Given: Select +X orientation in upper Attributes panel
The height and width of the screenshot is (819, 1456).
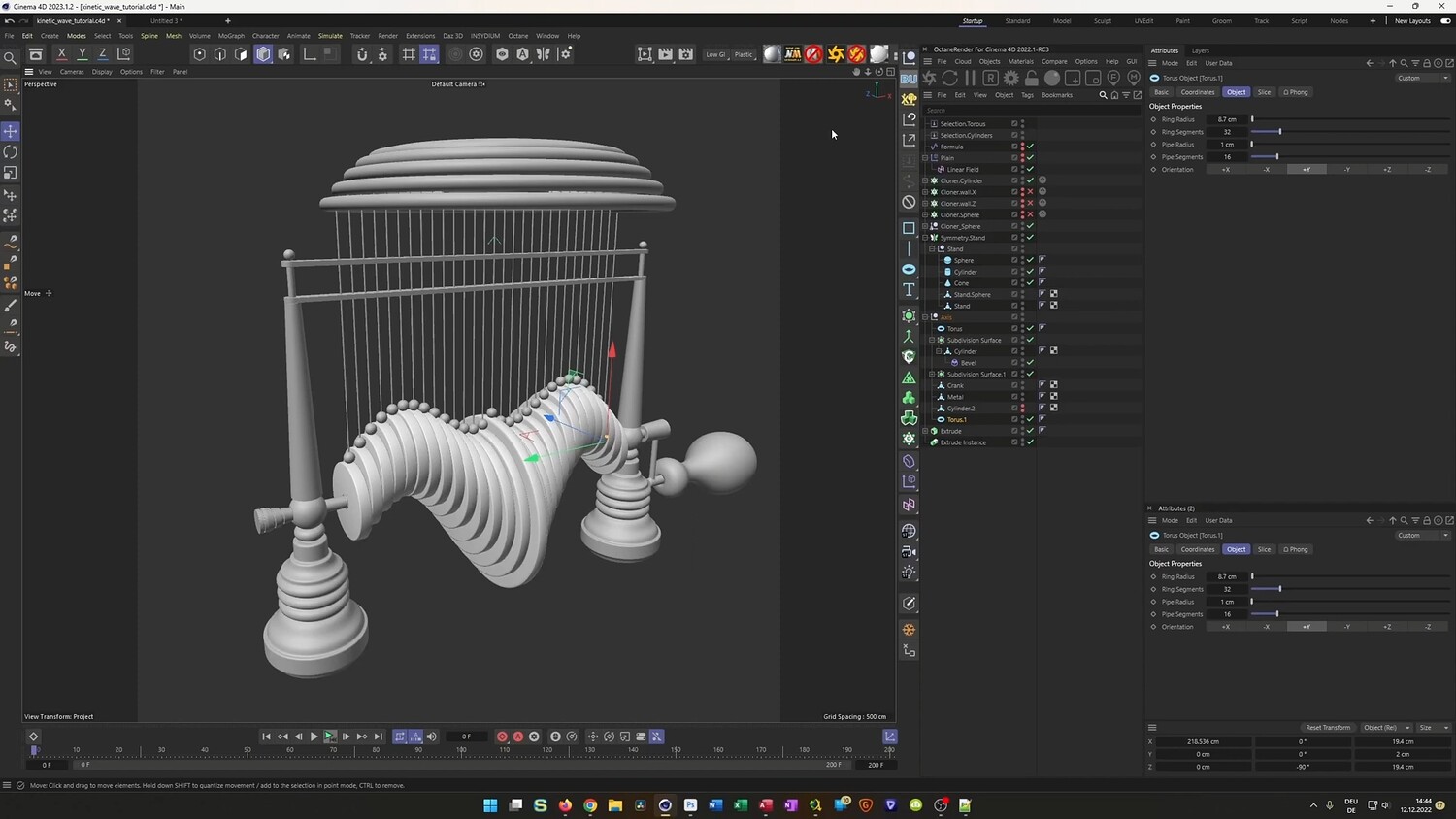Looking at the screenshot, I should point(1225,170).
